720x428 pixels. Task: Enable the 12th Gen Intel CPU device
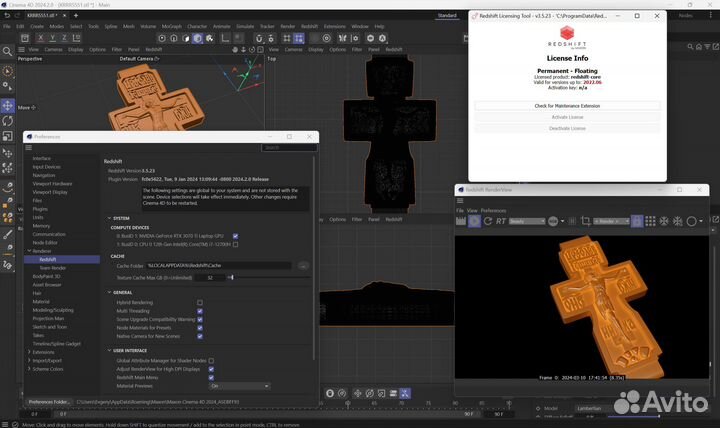point(236,244)
